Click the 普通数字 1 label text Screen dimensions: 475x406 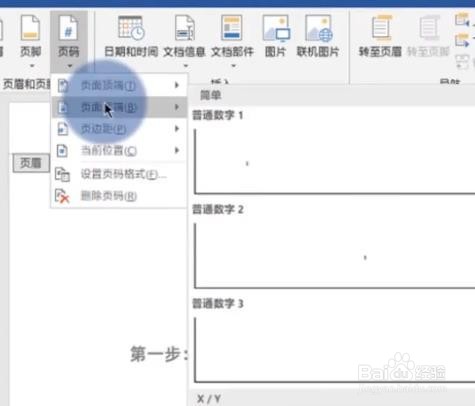[x=218, y=115]
